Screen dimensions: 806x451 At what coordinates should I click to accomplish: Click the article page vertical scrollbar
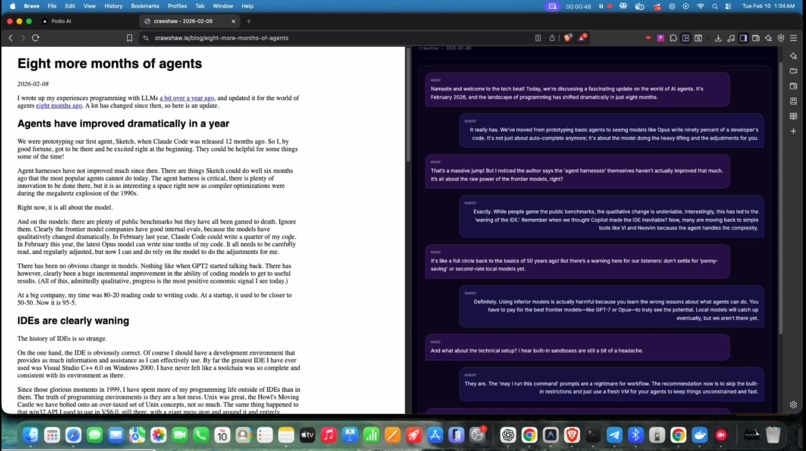click(x=408, y=106)
